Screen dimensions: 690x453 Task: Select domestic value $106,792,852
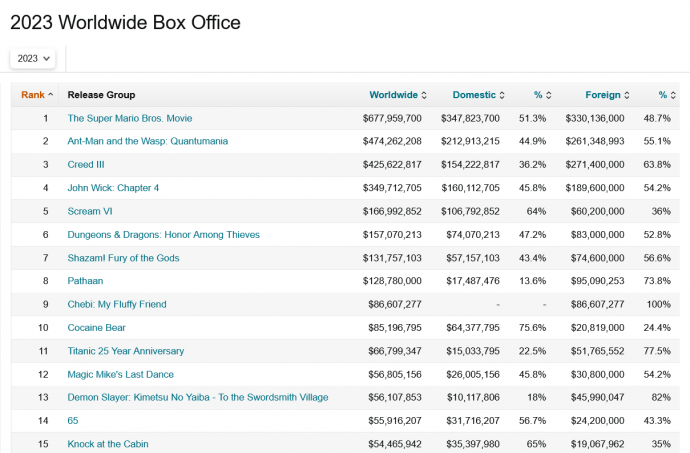[470, 211]
